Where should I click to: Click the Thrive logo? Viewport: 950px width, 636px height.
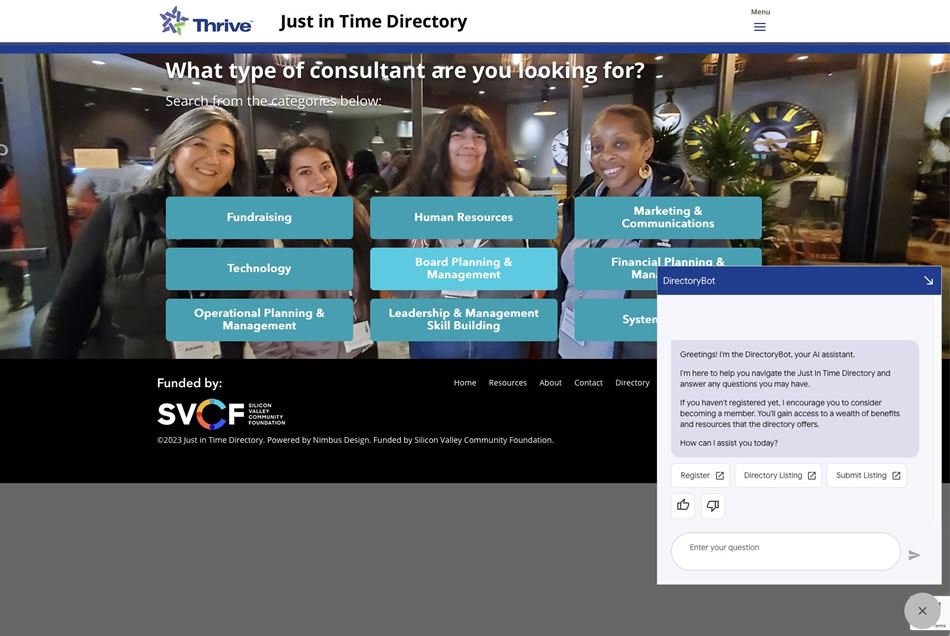point(207,21)
